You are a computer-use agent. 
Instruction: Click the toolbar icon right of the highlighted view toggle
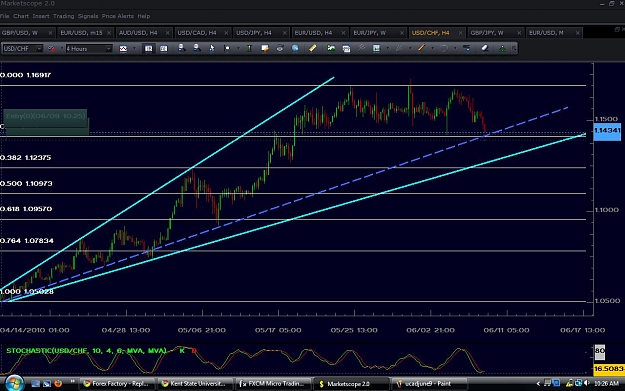coord(163,49)
